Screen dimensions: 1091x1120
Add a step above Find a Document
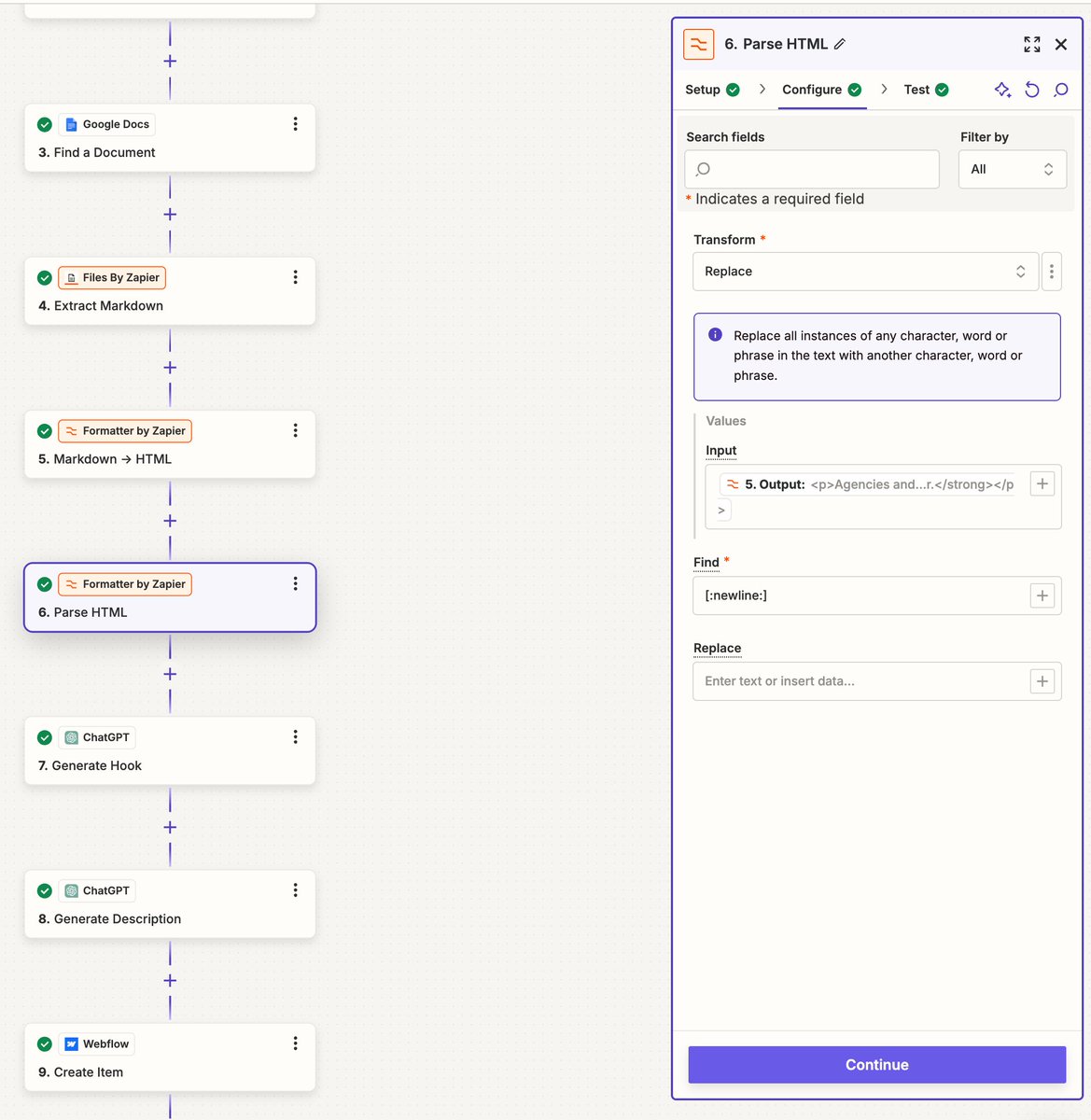tap(170, 61)
